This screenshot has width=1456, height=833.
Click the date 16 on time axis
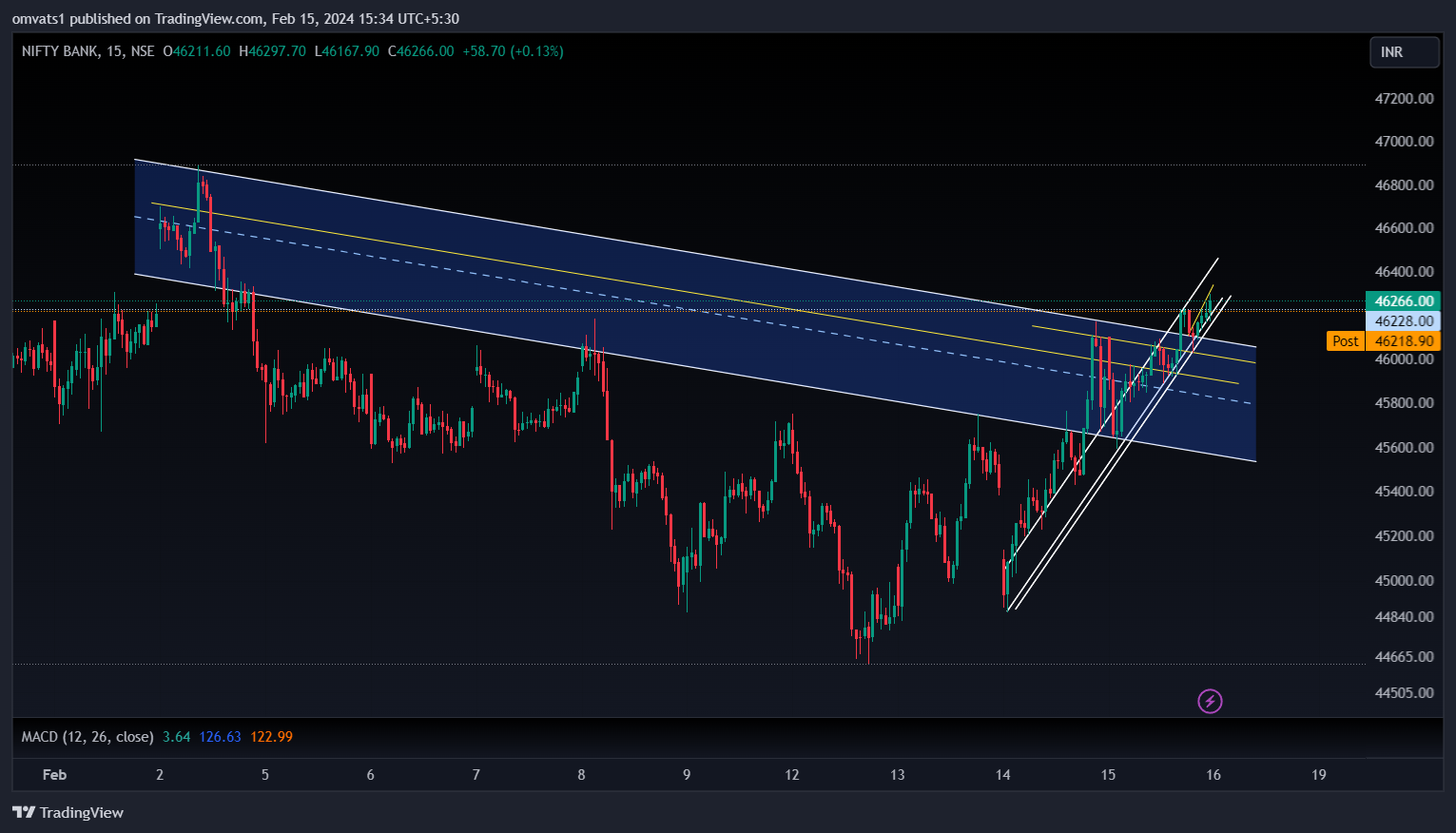coord(1213,775)
